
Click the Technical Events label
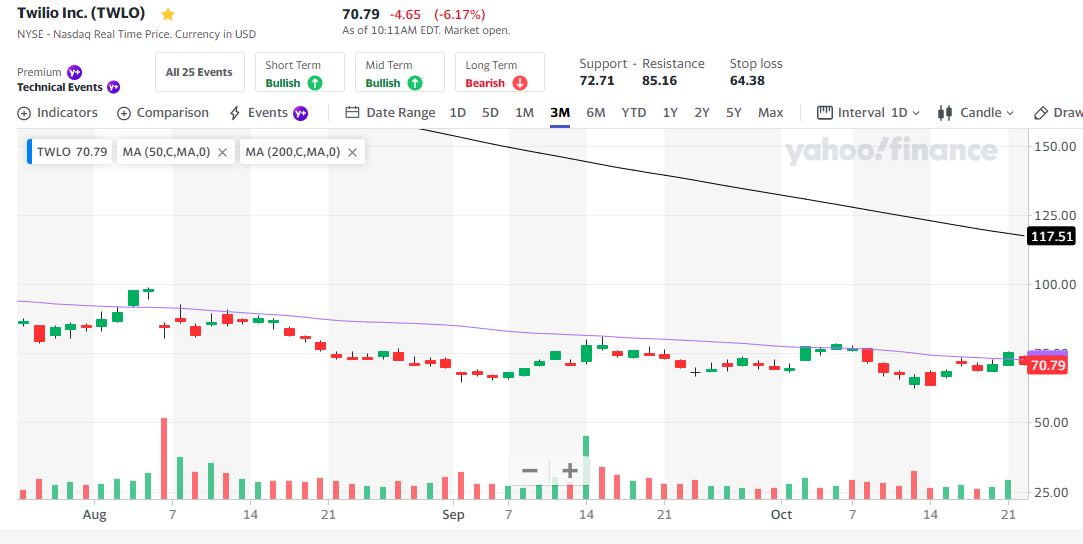coord(59,87)
